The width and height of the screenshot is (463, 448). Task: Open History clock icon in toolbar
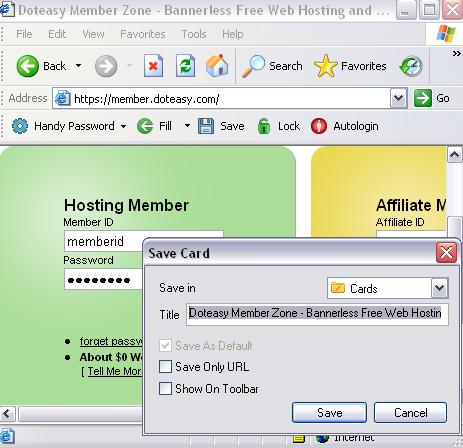pyautogui.click(x=411, y=66)
